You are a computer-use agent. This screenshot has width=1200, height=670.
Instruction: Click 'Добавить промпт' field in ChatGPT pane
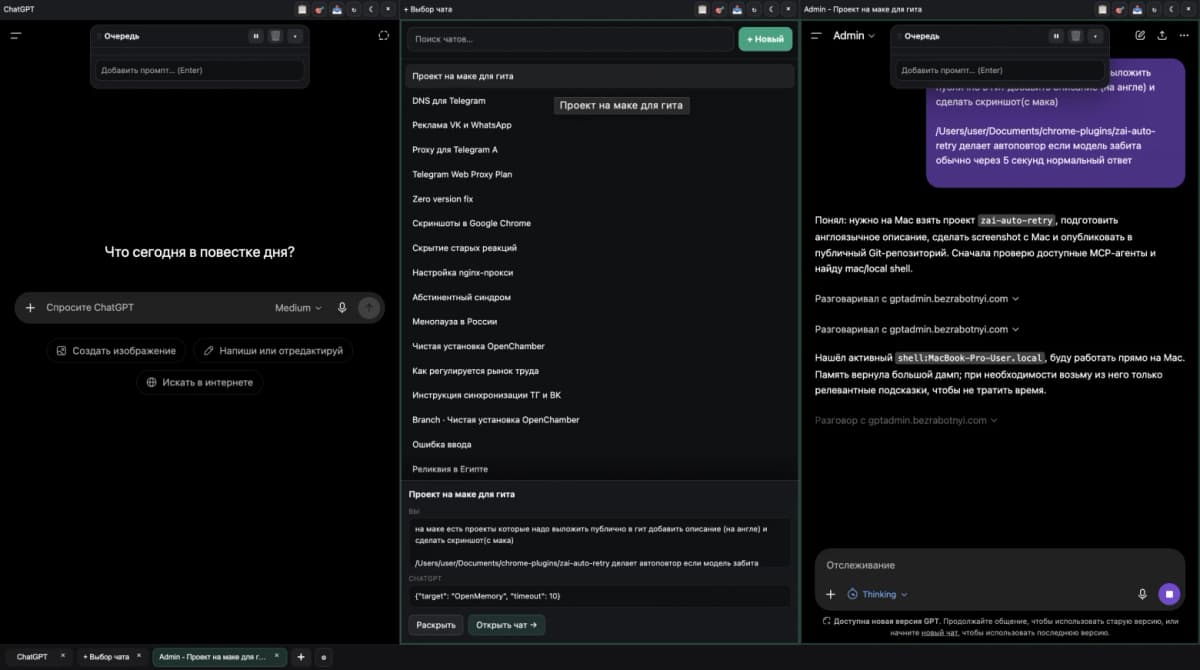click(199, 71)
